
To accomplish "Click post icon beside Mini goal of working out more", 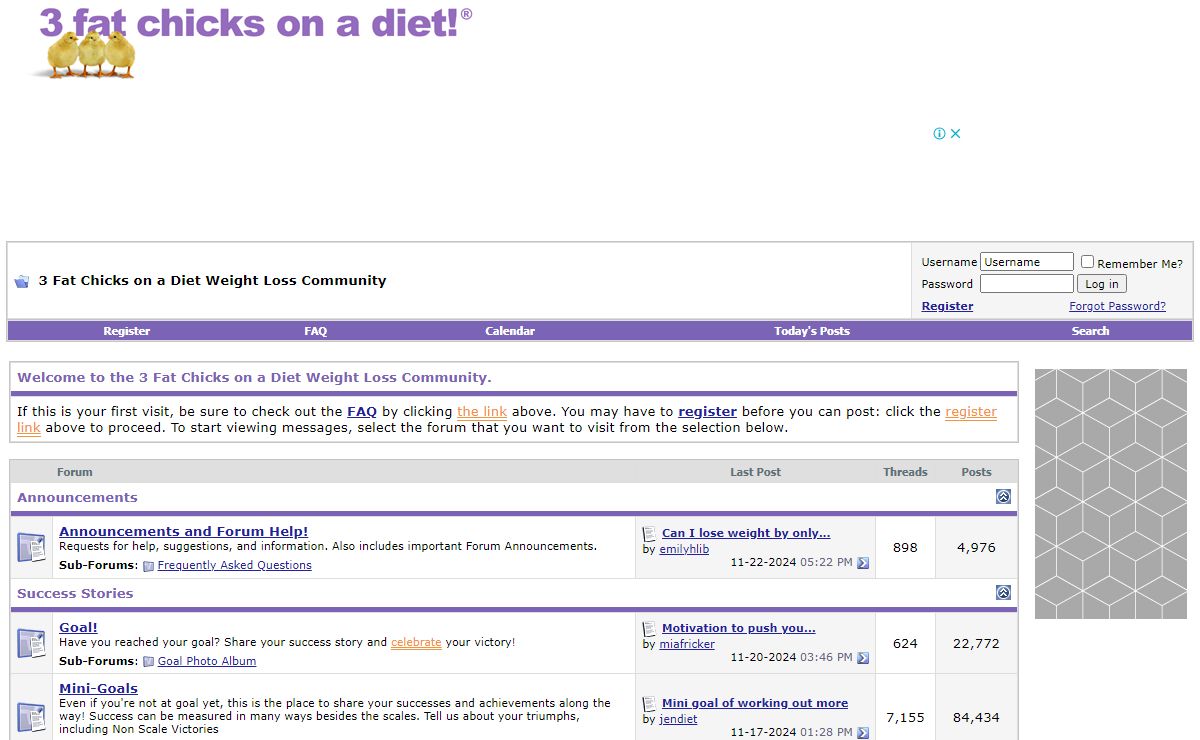I will (x=650, y=704).
